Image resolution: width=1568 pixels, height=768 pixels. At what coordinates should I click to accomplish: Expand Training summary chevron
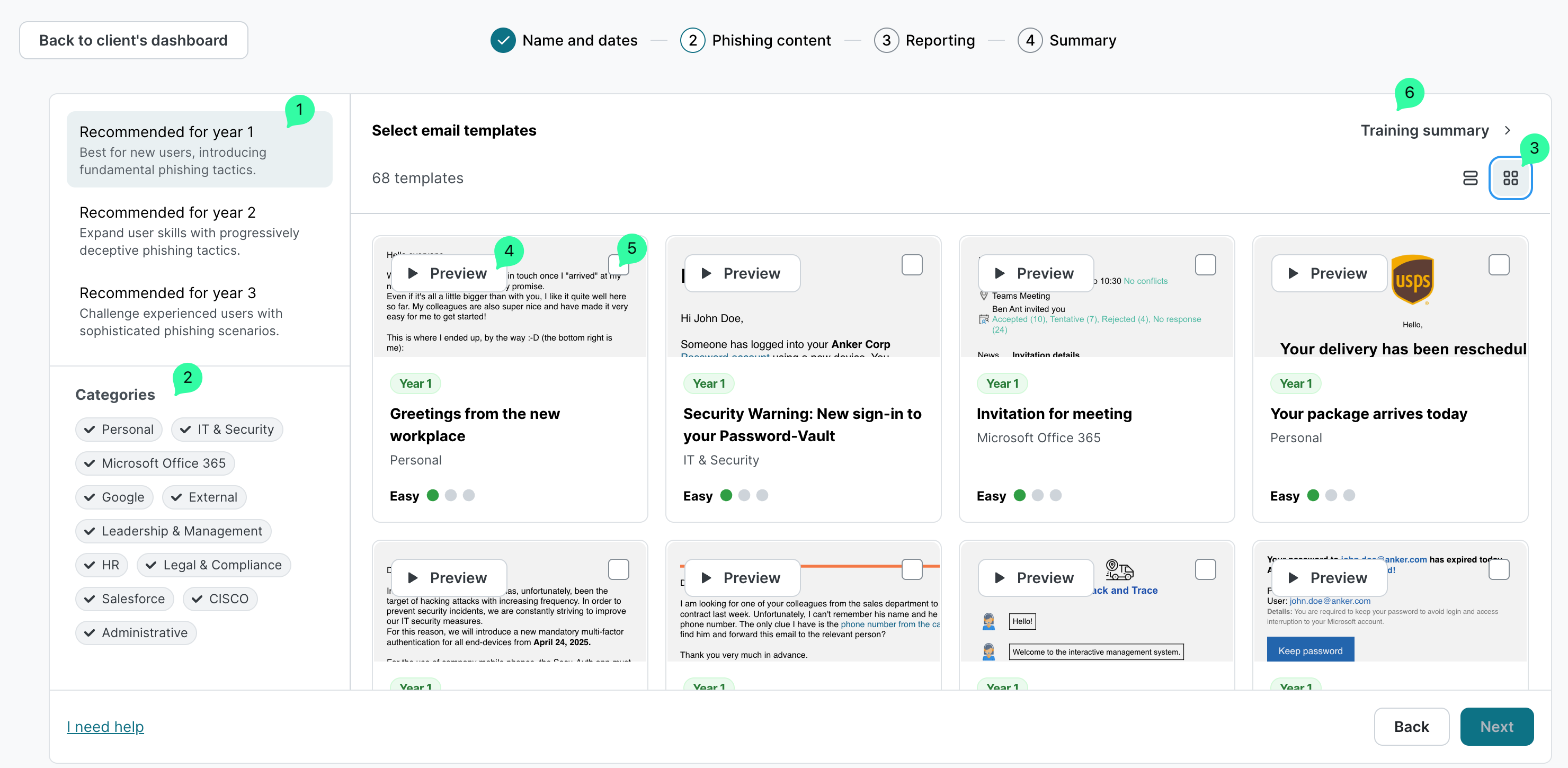(1507, 130)
